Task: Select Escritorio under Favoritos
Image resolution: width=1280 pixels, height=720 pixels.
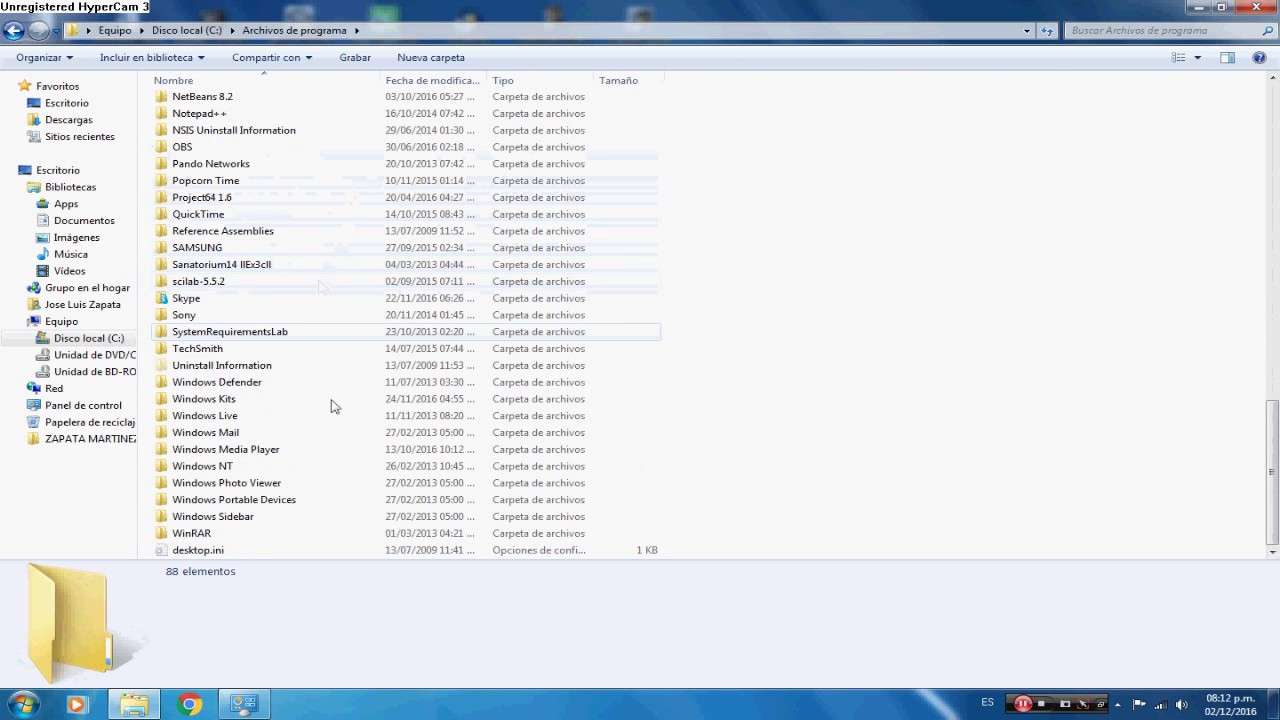Action: click(x=66, y=103)
